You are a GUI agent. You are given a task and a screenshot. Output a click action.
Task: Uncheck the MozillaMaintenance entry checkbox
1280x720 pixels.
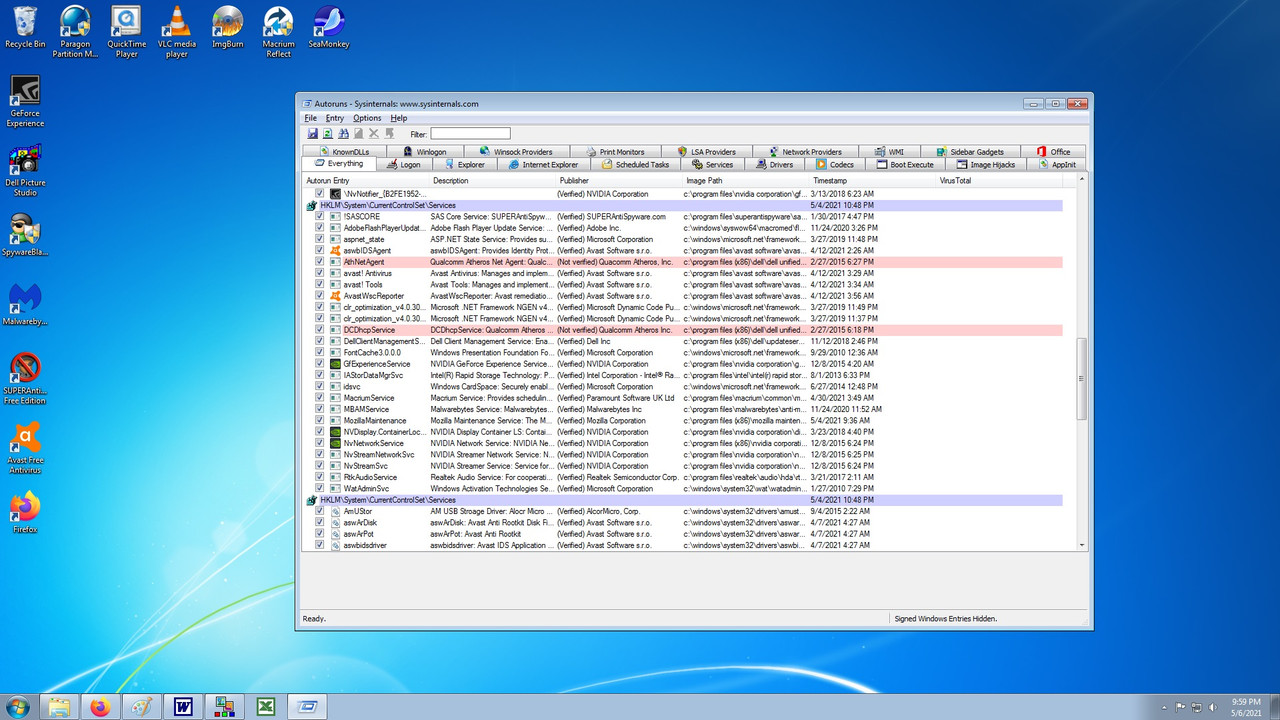coord(320,421)
